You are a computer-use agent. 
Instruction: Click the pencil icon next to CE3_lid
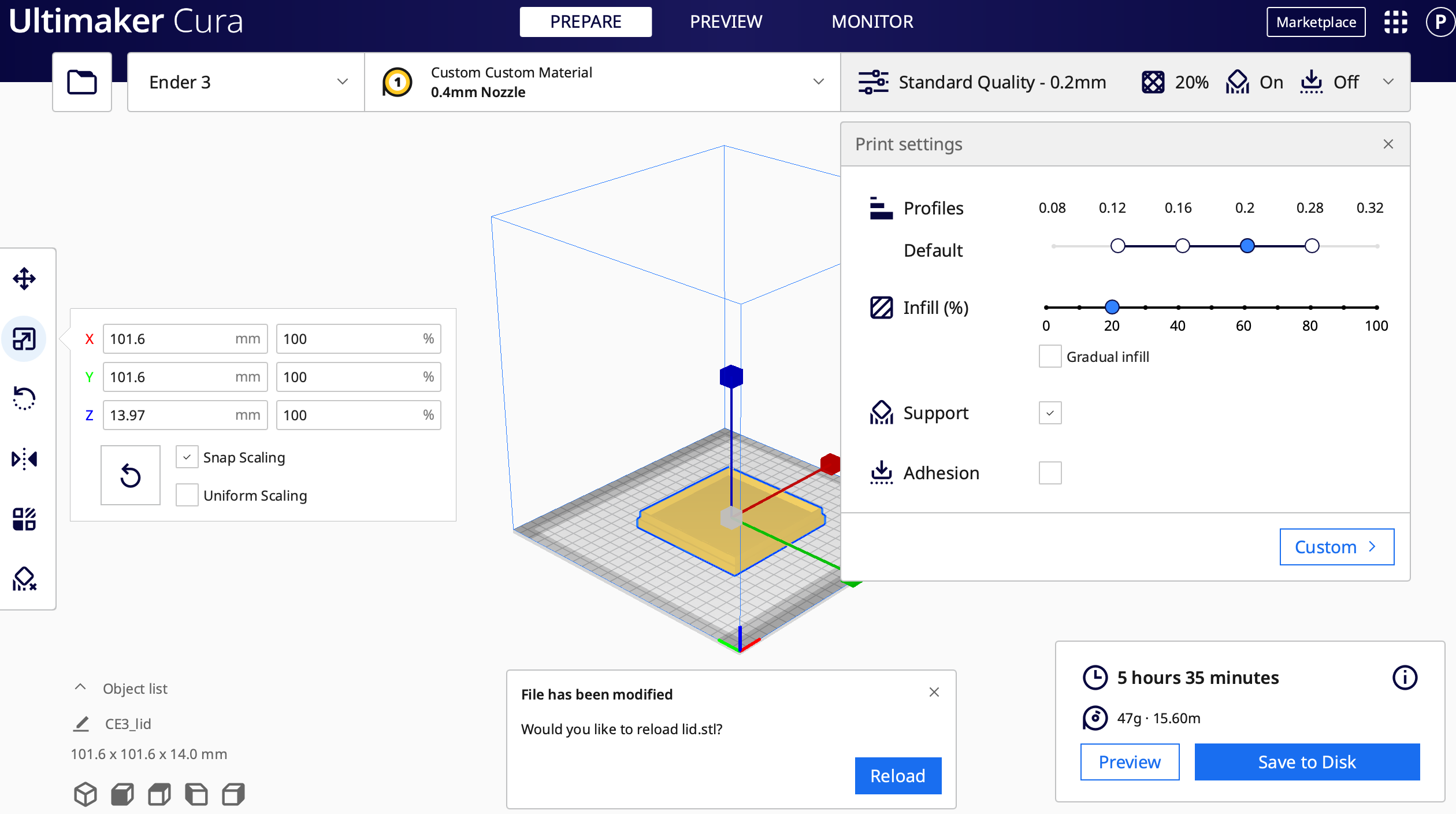pos(81,724)
